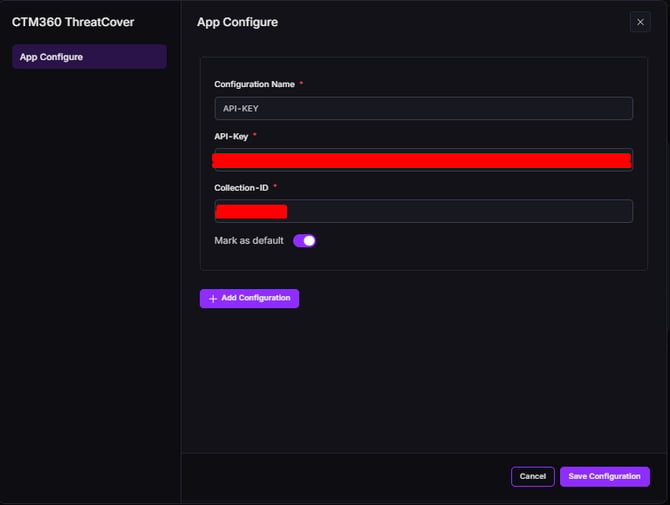Click the App Configure heading text
This screenshot has height=505, width=670.
(238, 22)
